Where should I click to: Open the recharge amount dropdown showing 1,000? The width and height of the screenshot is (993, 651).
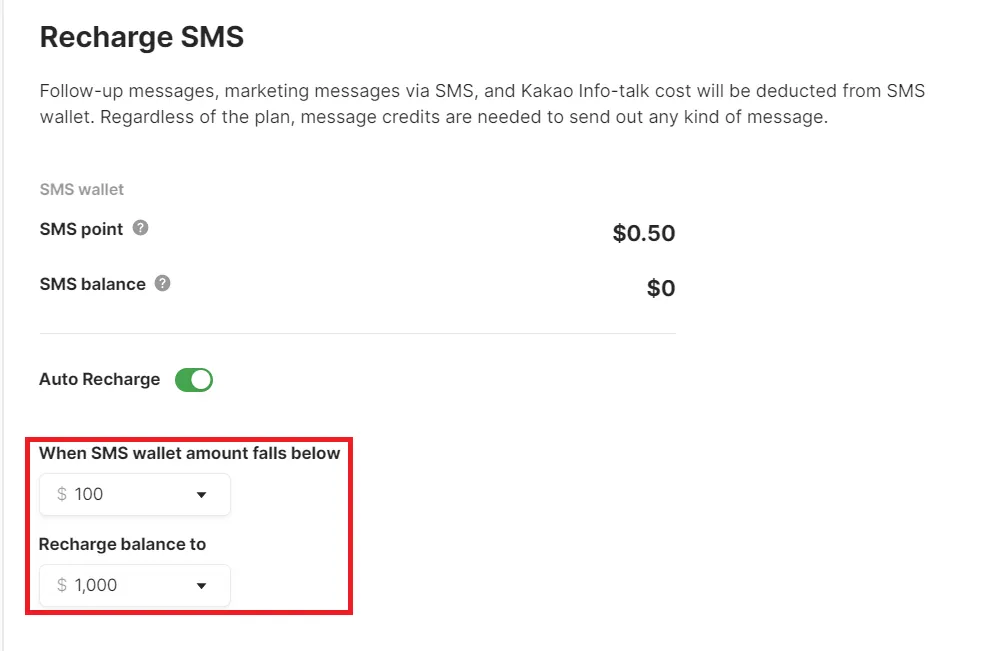134,585
